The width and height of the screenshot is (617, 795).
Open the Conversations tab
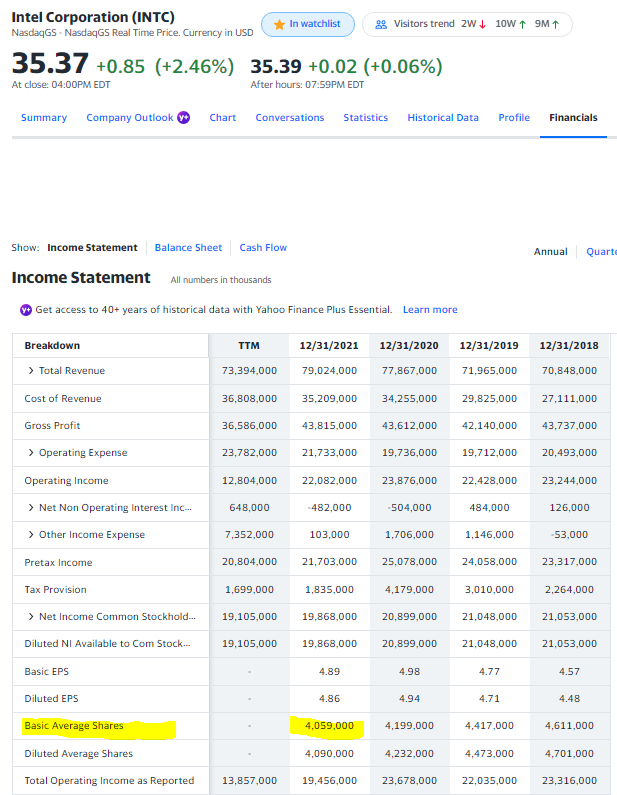[290, 118]
